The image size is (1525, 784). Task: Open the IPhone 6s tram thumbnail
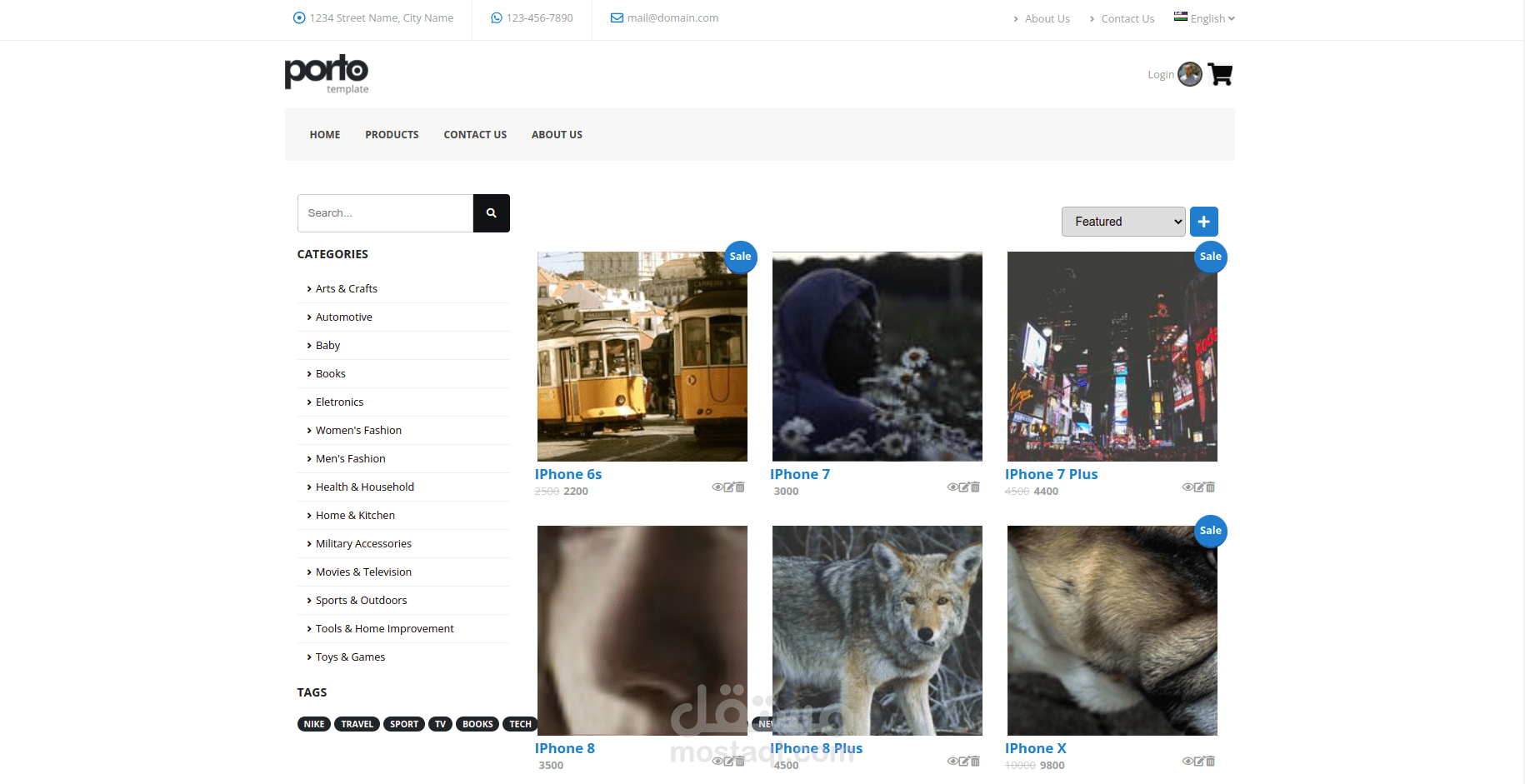pyautogui.click(x=642, y=357)
